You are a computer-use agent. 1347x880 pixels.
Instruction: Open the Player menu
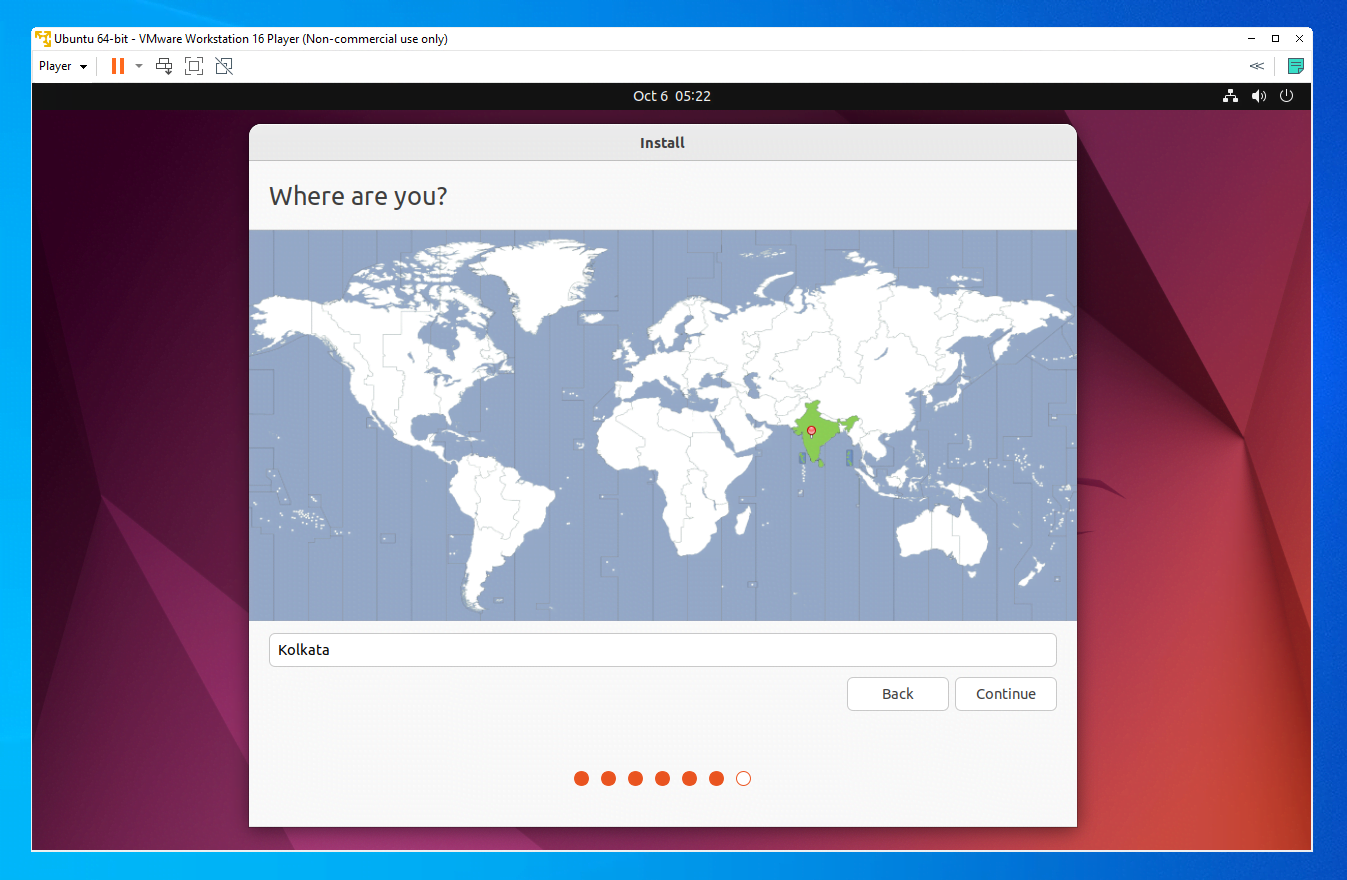pos(56,65)
